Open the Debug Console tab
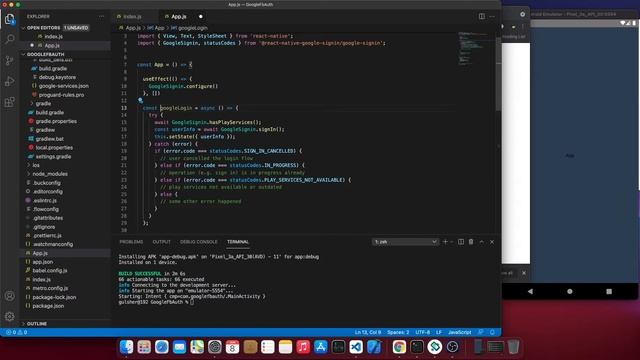 pyautogui.click(x=199, y=242)
